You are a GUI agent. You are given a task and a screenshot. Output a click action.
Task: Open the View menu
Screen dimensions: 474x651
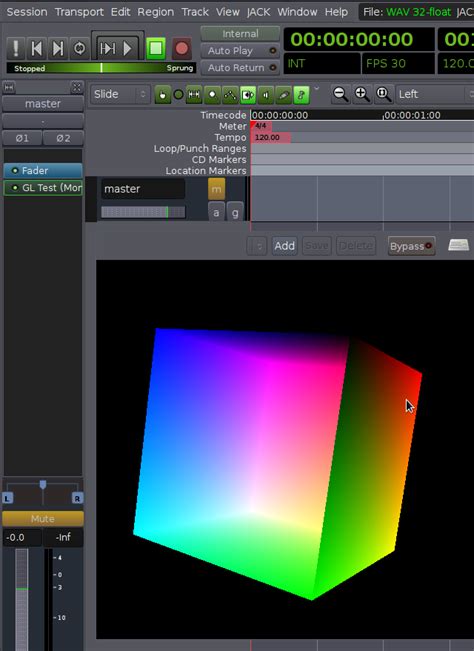(227, 12)
